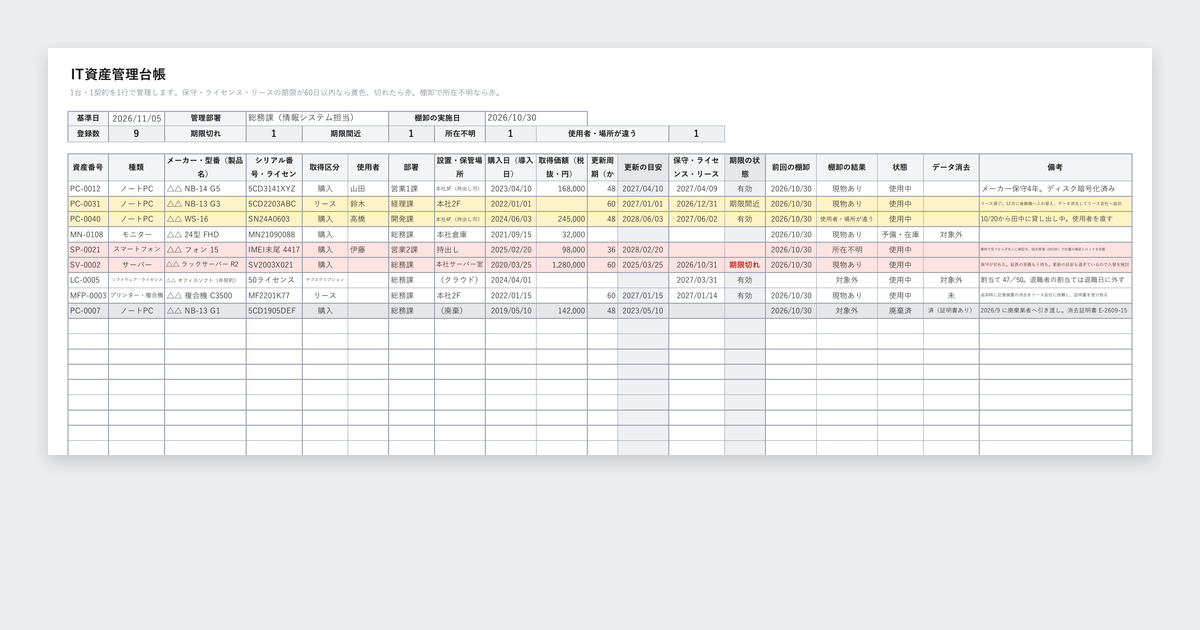This screenshot has width=1200, height=630.
Task: Click user name cell 伊藤
Action: [x=368, y=249]
